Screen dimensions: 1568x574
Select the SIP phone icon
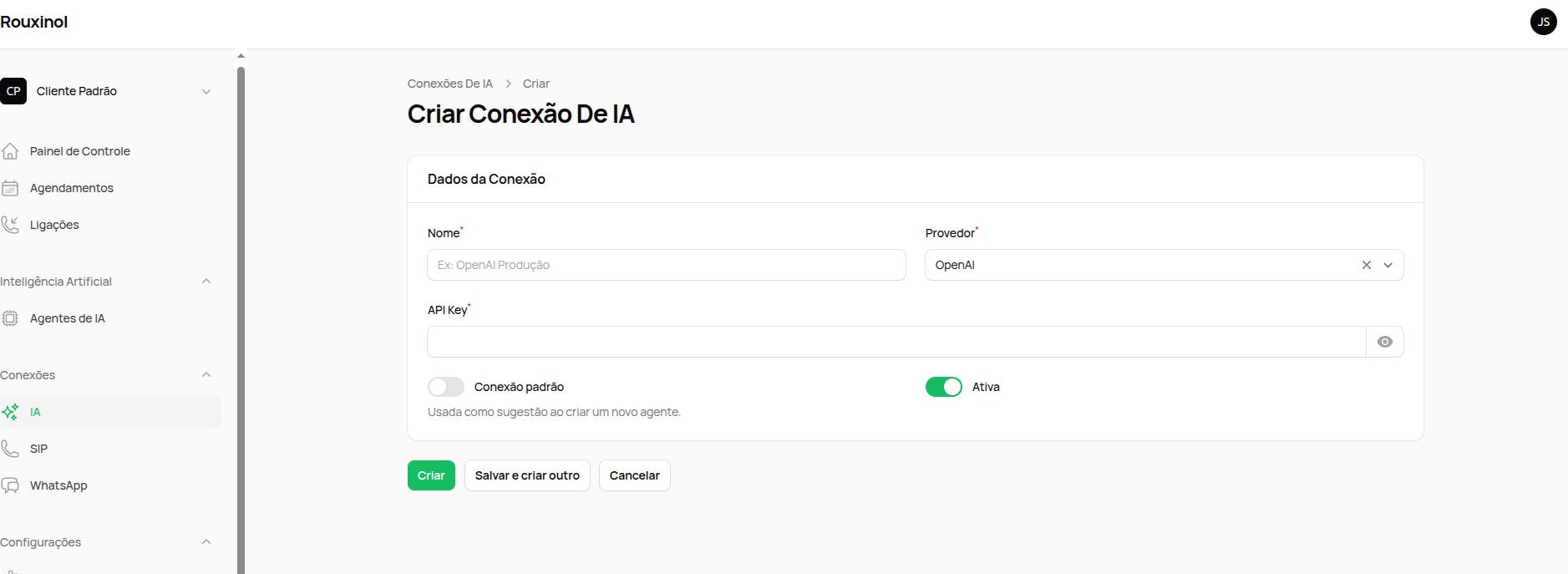(x=10, y=449)
